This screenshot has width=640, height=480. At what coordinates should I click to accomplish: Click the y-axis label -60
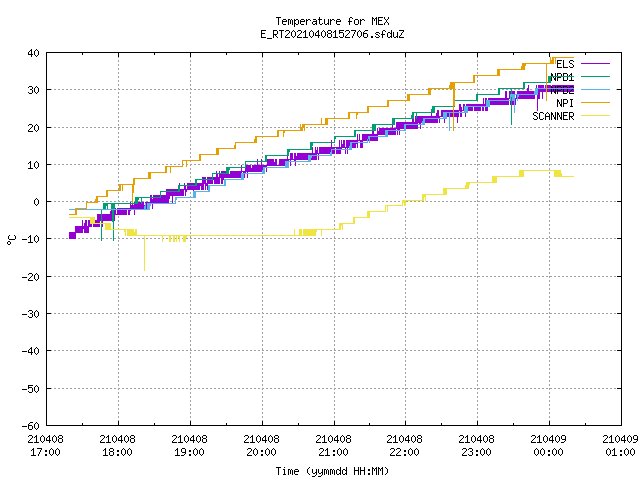click(31, 426)
